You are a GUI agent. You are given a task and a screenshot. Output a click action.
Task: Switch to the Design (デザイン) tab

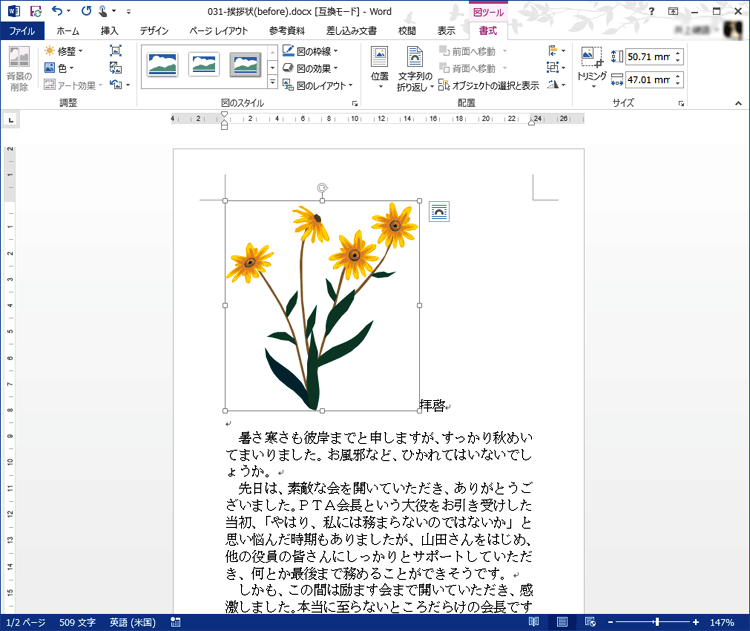pos(154,31)
